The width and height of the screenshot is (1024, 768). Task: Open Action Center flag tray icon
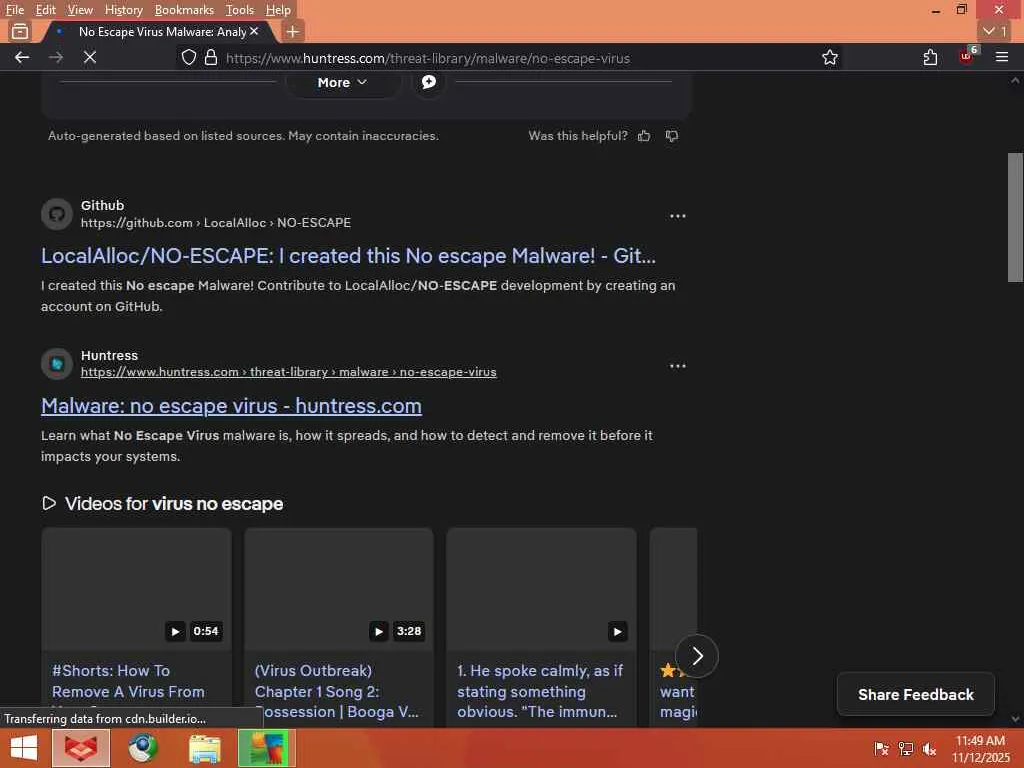(x=881, y=748)
